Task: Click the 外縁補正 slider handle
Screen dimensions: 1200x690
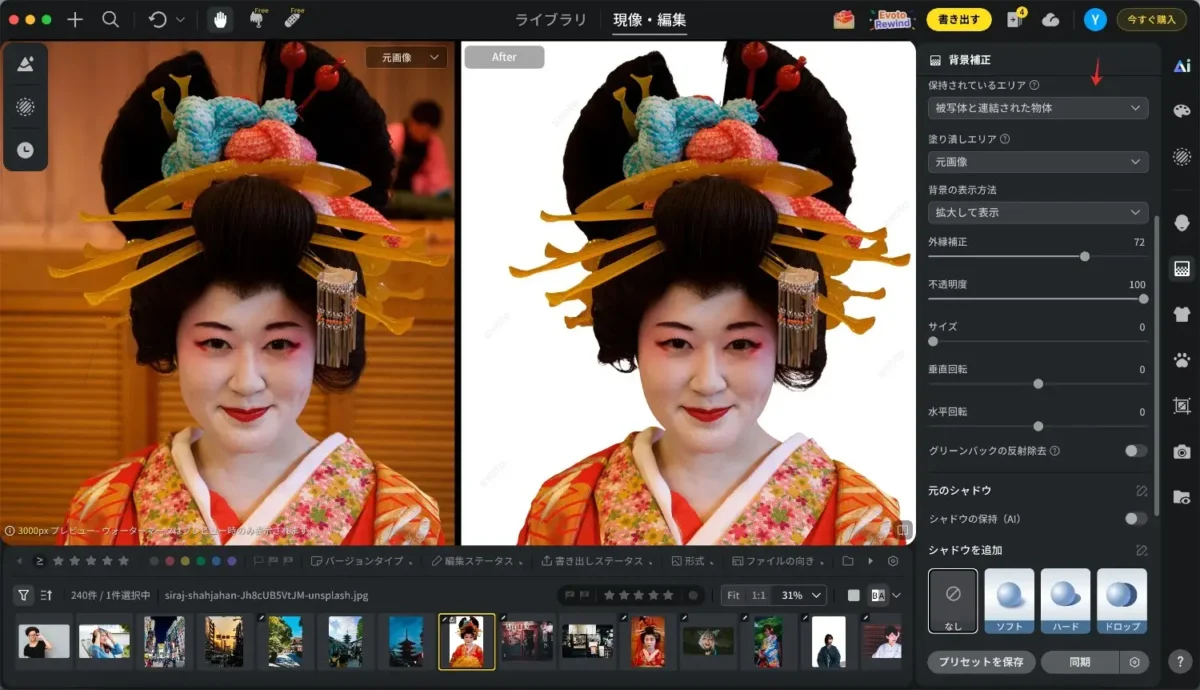Action: [1085, 256]
